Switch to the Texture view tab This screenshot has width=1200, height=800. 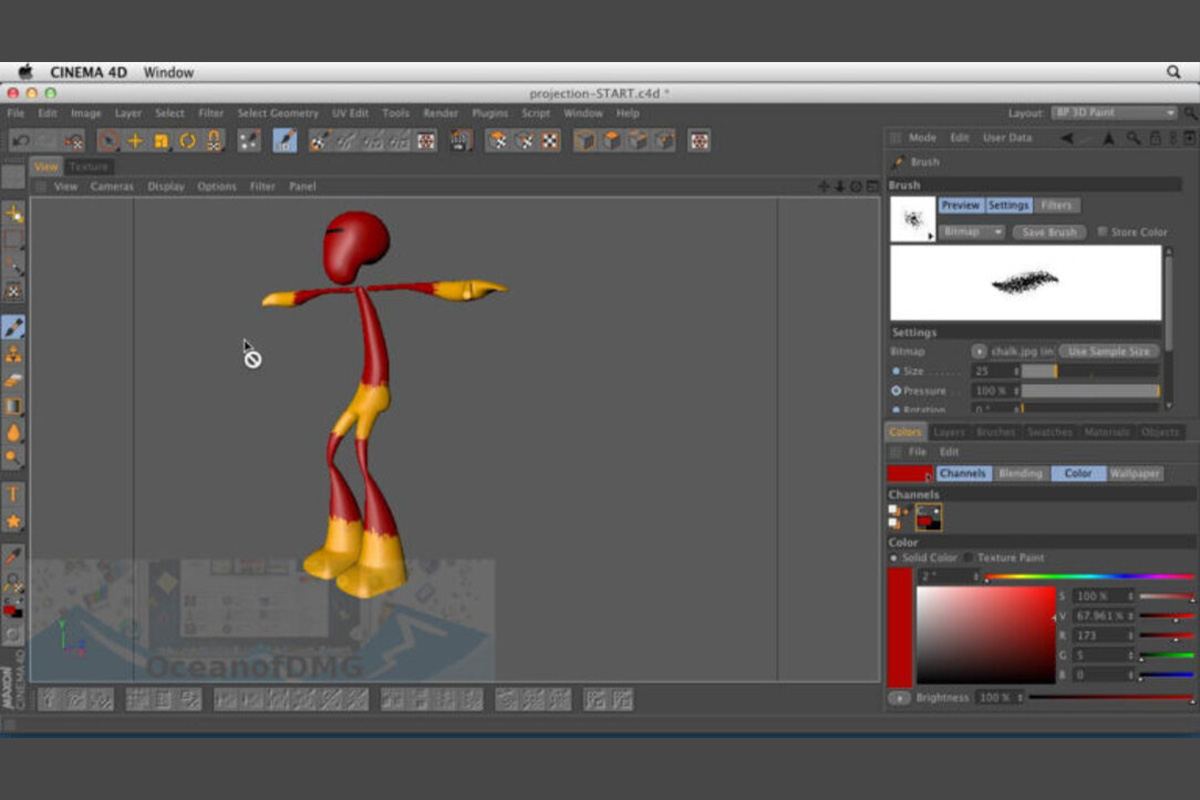[88, 167]
